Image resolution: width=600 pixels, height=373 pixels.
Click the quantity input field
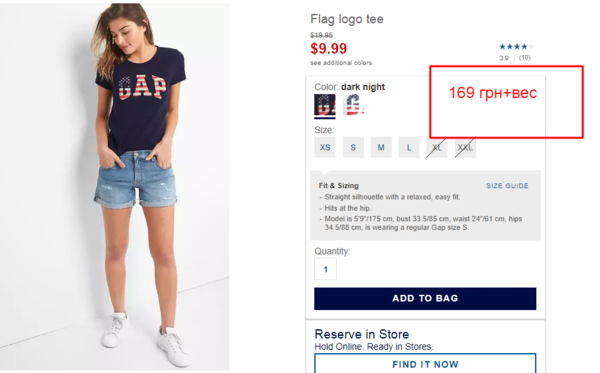pos(325,269)
